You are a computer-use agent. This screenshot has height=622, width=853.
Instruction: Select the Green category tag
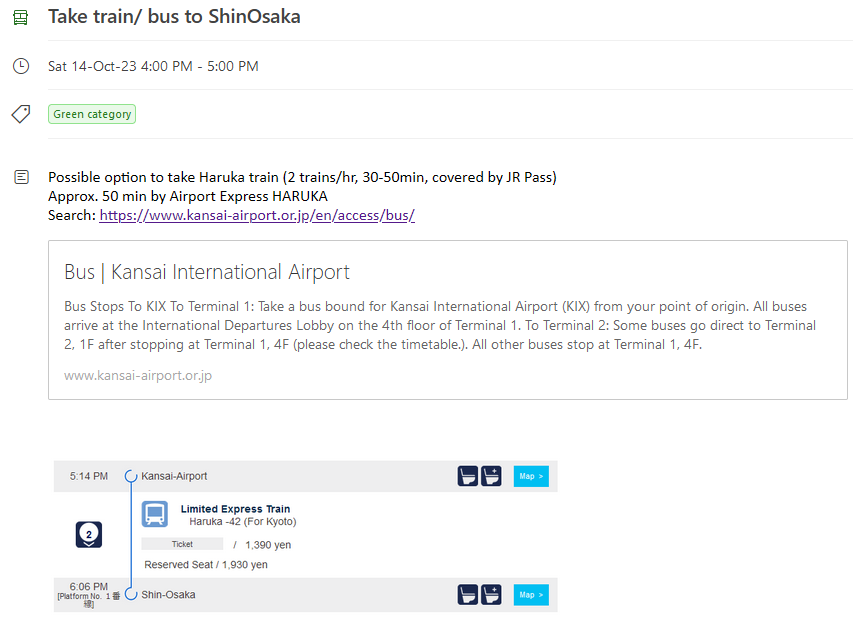click(x=92, y=114)
